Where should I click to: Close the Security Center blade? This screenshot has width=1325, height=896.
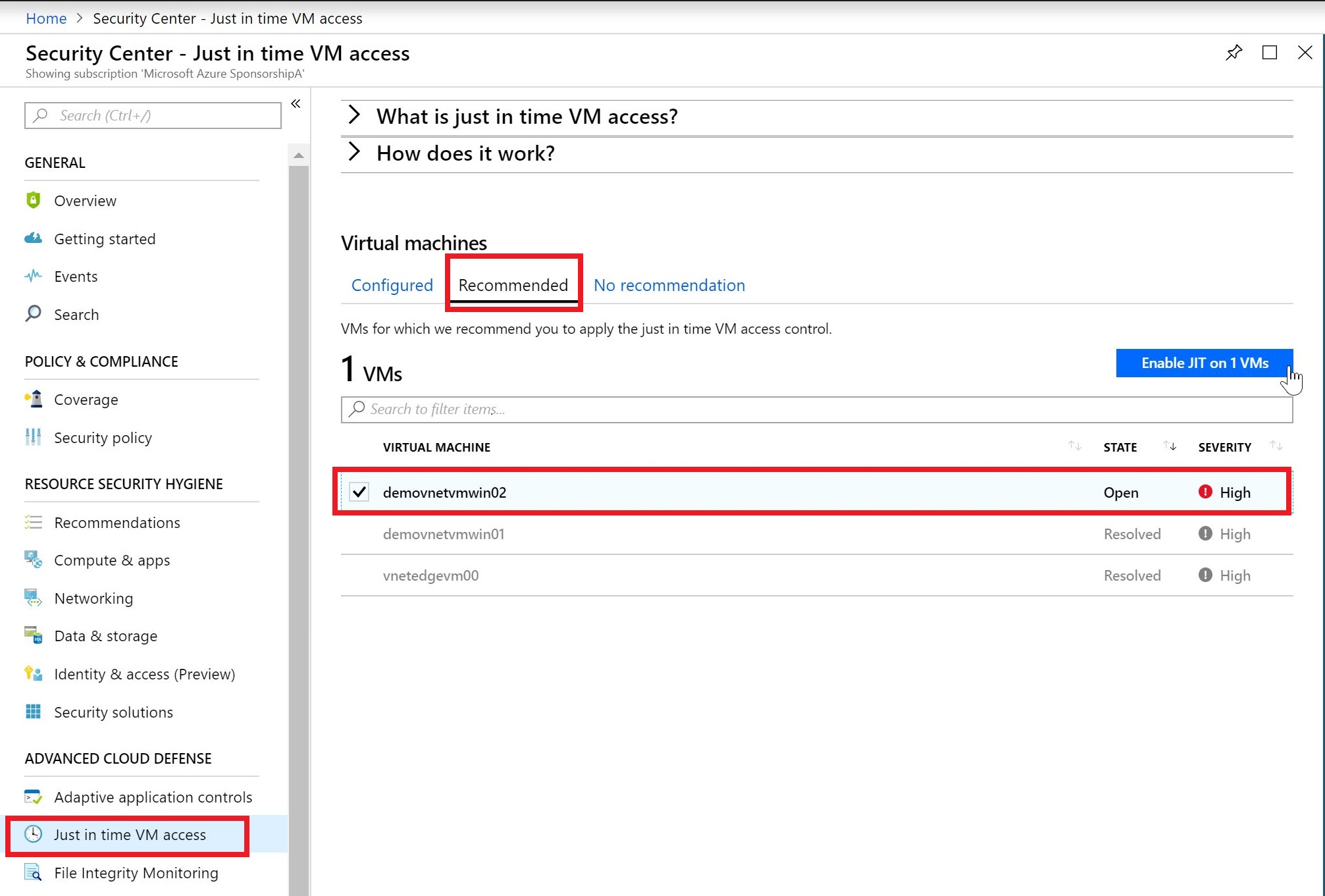click(x=1305, y=53)
